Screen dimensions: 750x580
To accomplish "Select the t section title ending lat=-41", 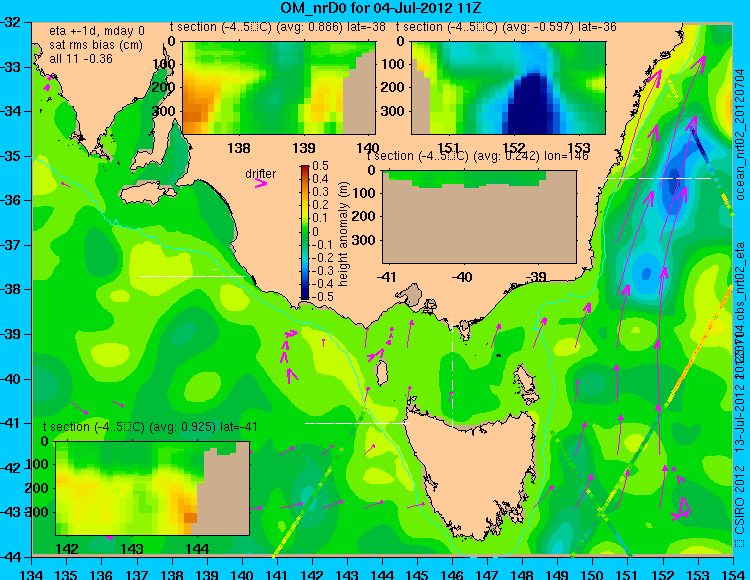I will 150,427.
